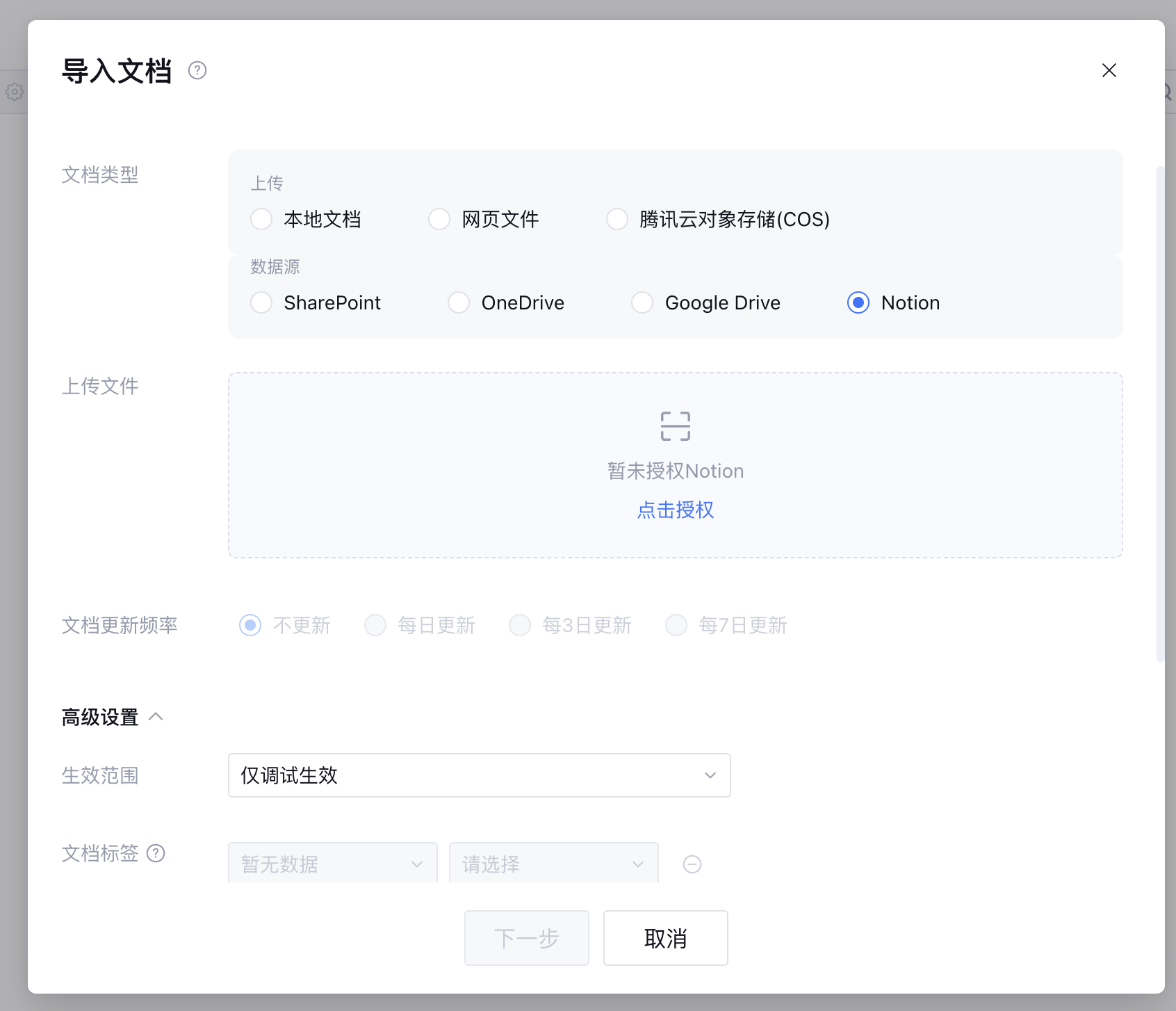The height and width of the screenshot is (1011, 1176).
Task: Click the 下一步 button
Action: (x=526, y=938)
